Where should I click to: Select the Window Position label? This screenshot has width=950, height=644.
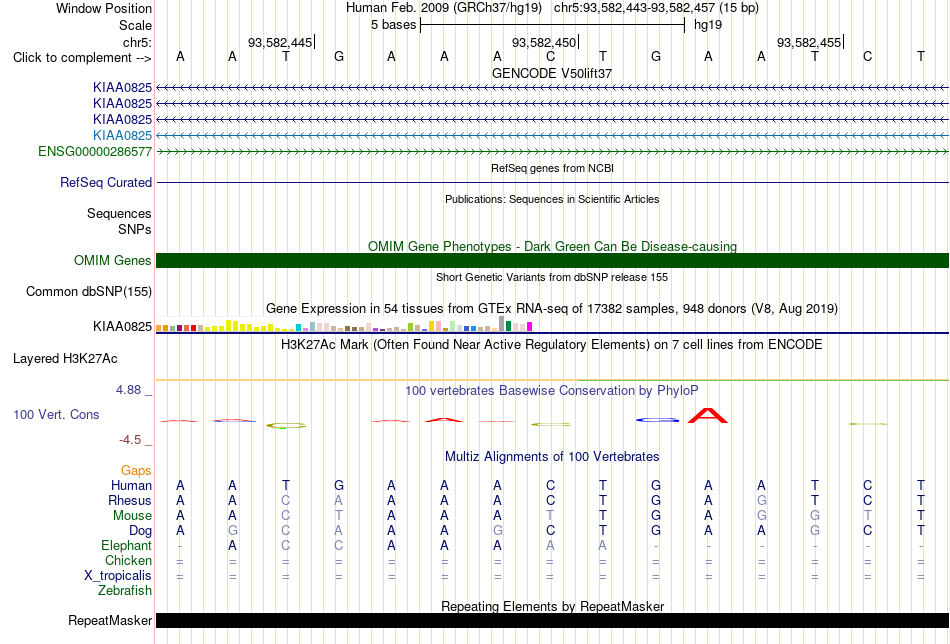(104, 8)
